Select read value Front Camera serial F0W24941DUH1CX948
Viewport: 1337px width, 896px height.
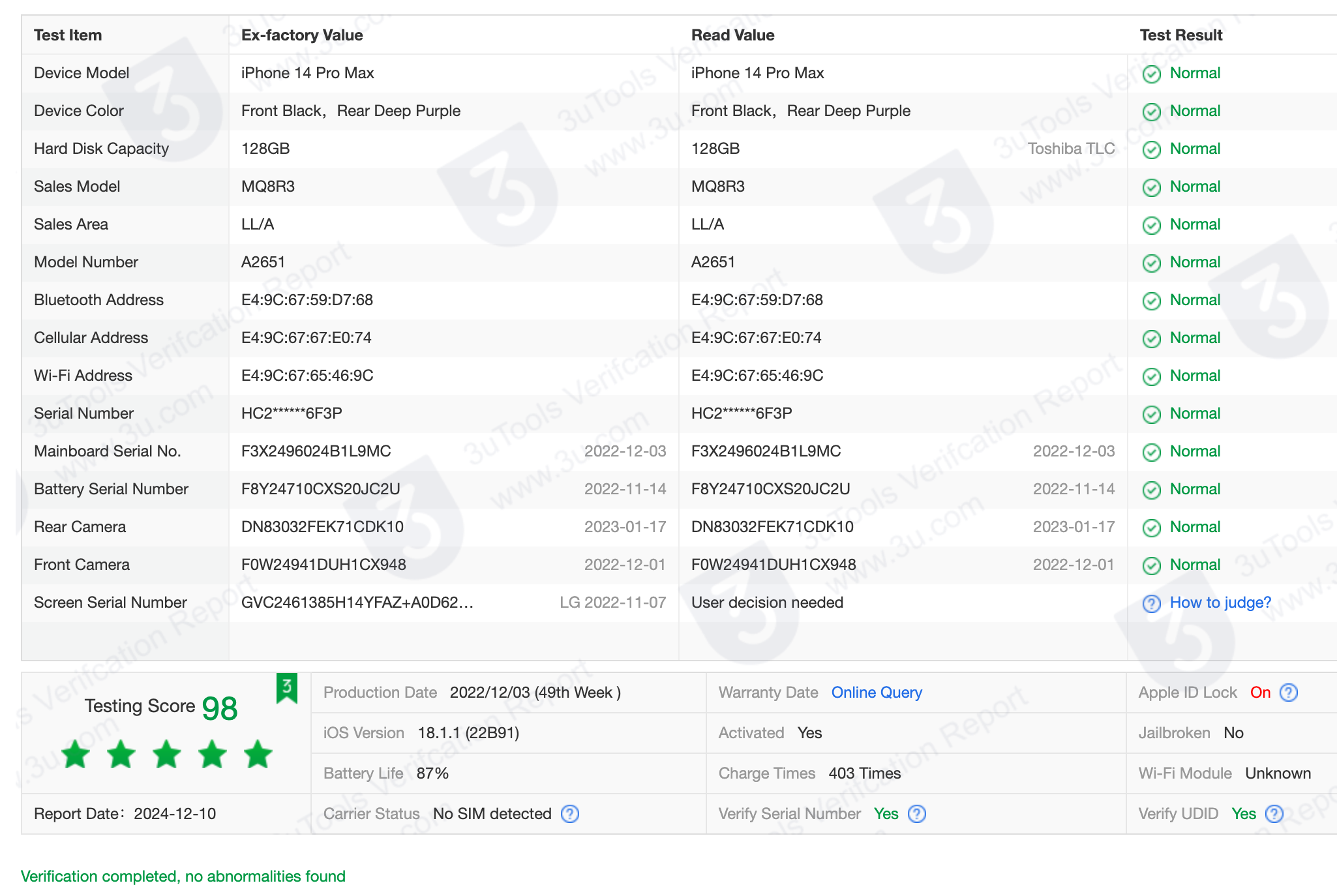tap(774, 565)
